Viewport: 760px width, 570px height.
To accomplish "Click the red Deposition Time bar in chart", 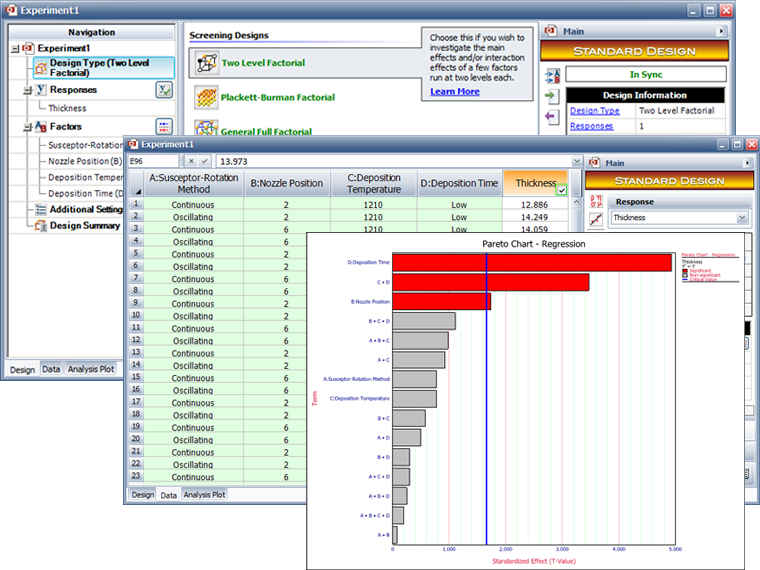I will pos(532,263).
